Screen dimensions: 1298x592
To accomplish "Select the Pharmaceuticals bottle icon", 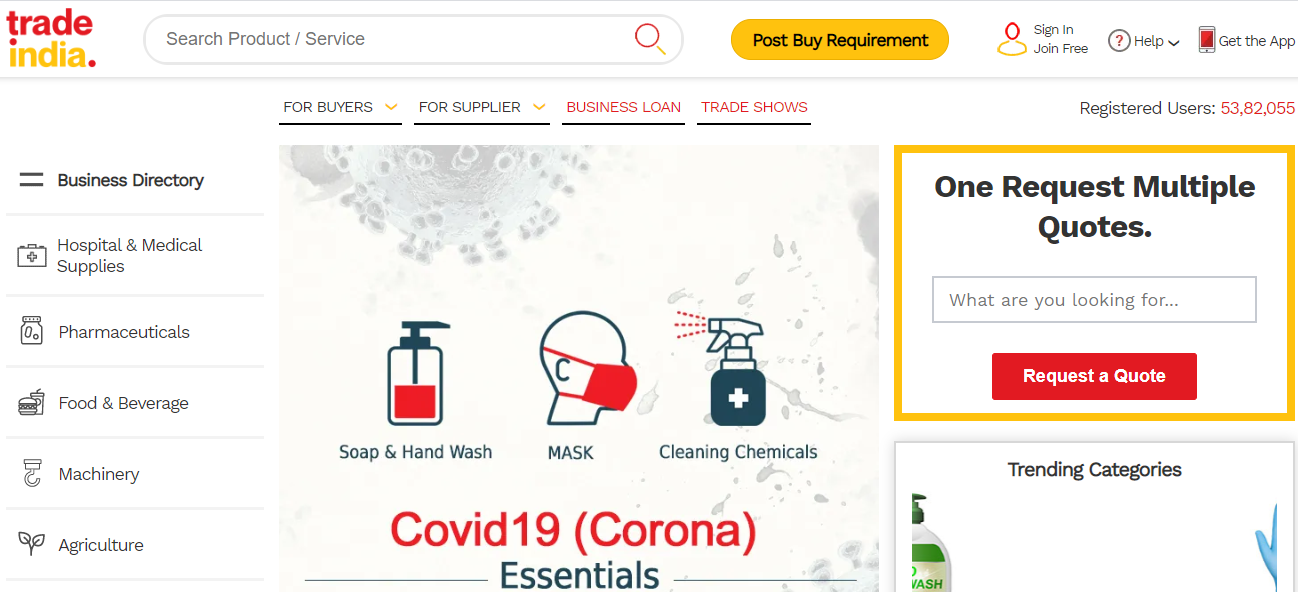I will pos(32,331).
